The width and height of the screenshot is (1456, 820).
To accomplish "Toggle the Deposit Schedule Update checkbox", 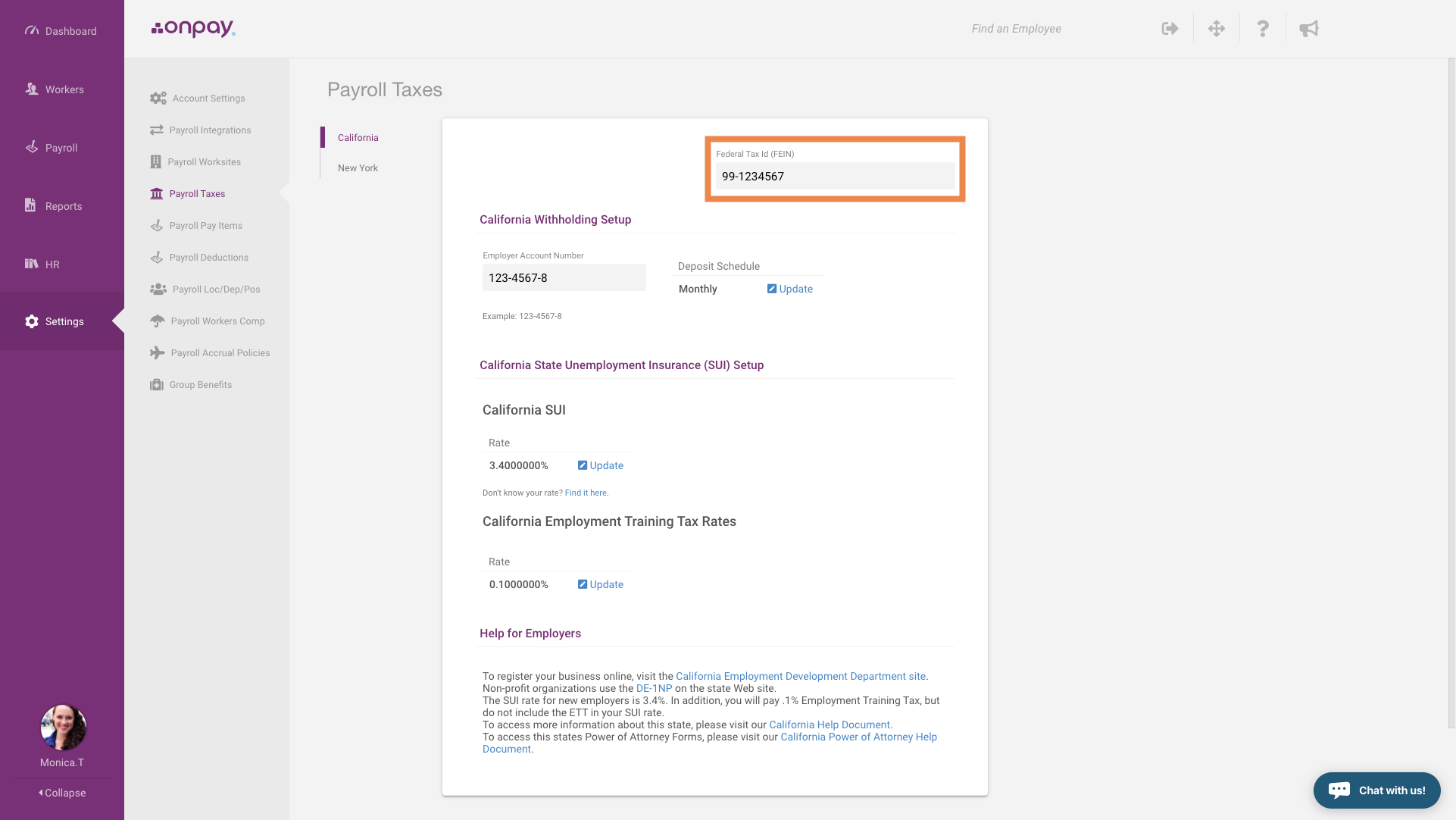I will point(772,289).
